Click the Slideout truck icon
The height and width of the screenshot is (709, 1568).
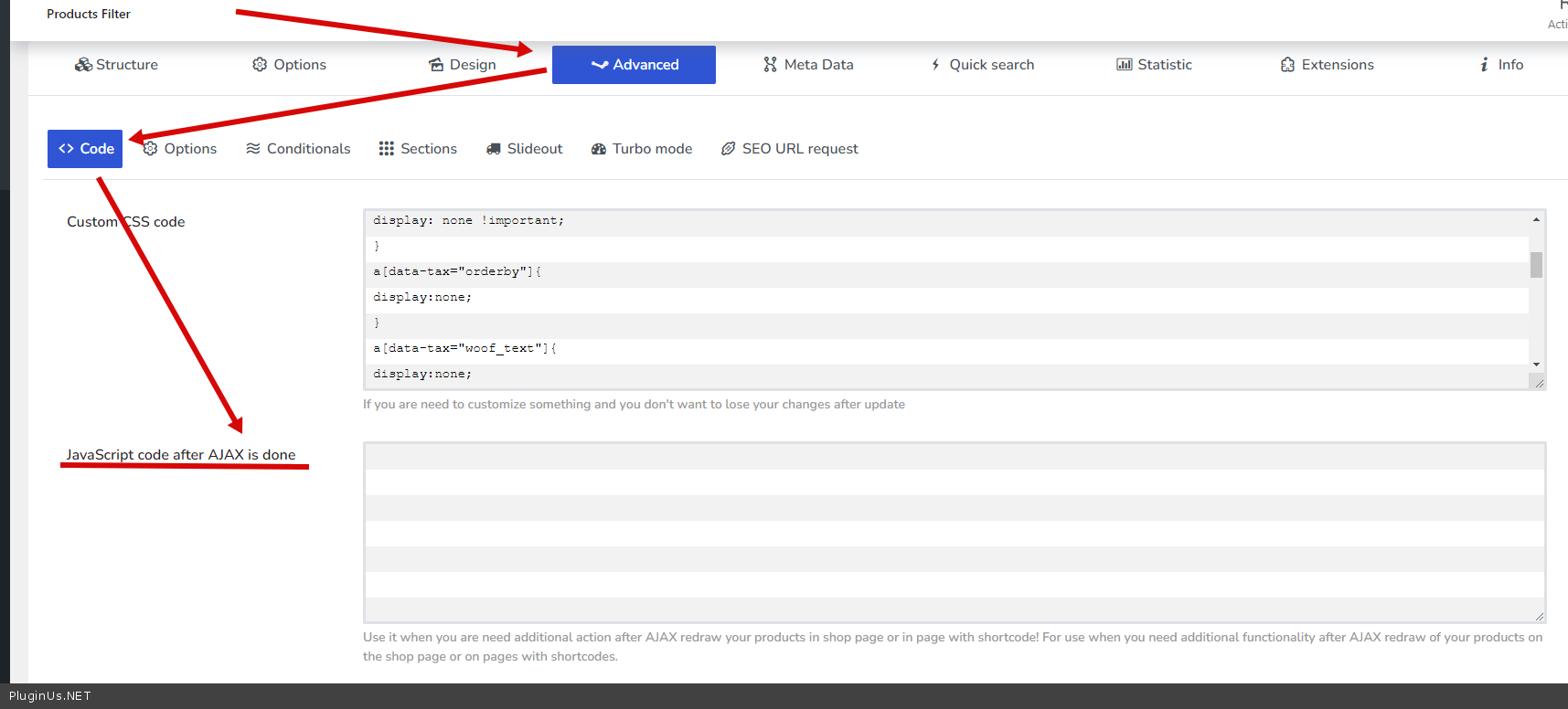click(x=494, y=149)
